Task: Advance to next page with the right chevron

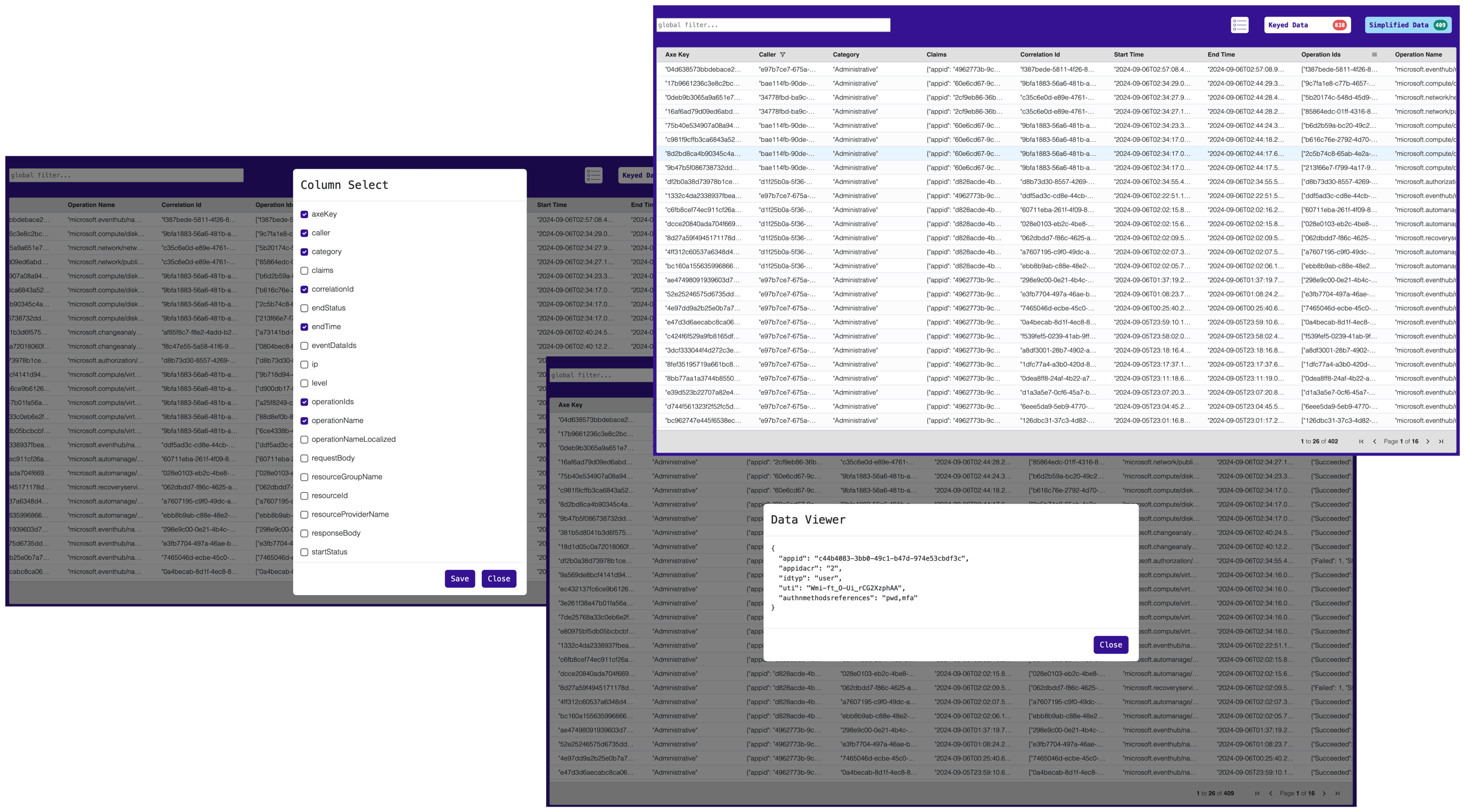Action: (1427, 441)
